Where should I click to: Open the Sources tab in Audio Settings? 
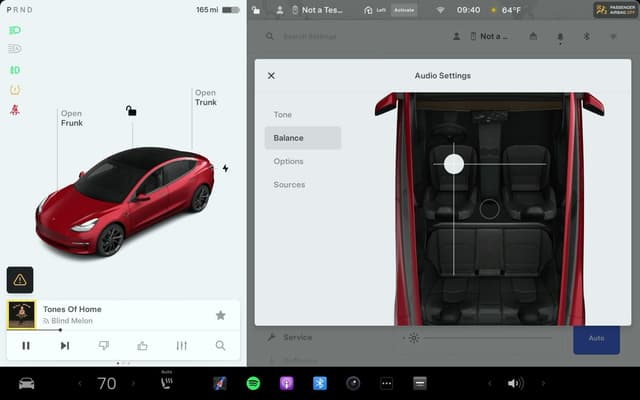click(x=290, y=185)
